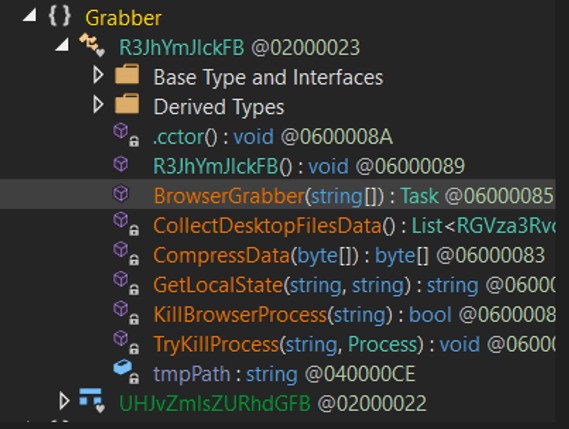Collapse the Grabber namespace node

point(29,15)
